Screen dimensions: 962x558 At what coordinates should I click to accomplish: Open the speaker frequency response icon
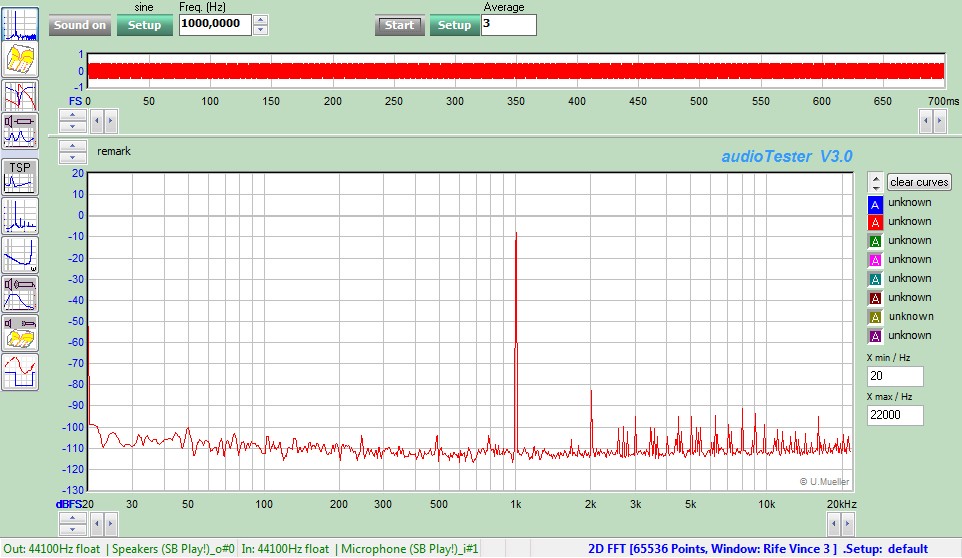20,294
